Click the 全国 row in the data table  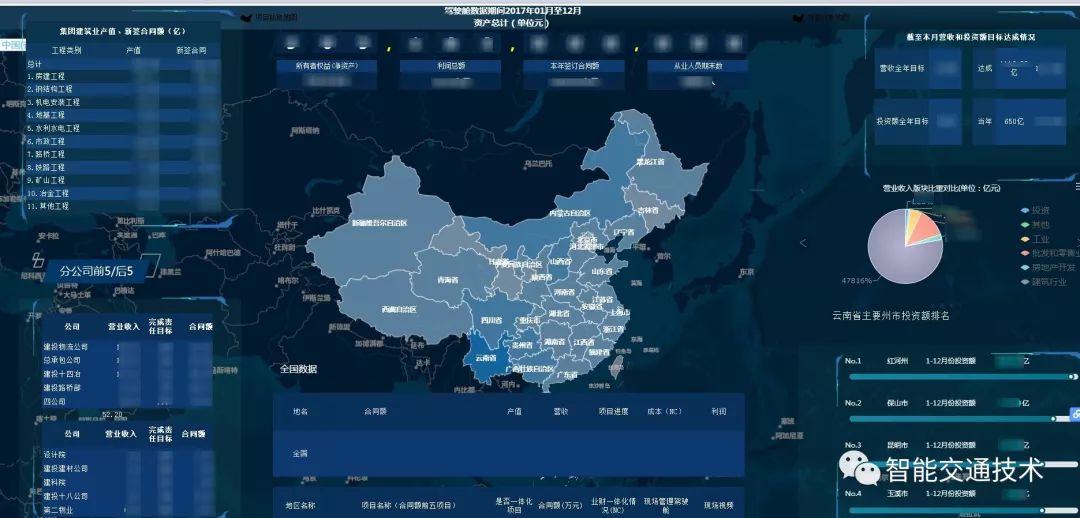508,454
